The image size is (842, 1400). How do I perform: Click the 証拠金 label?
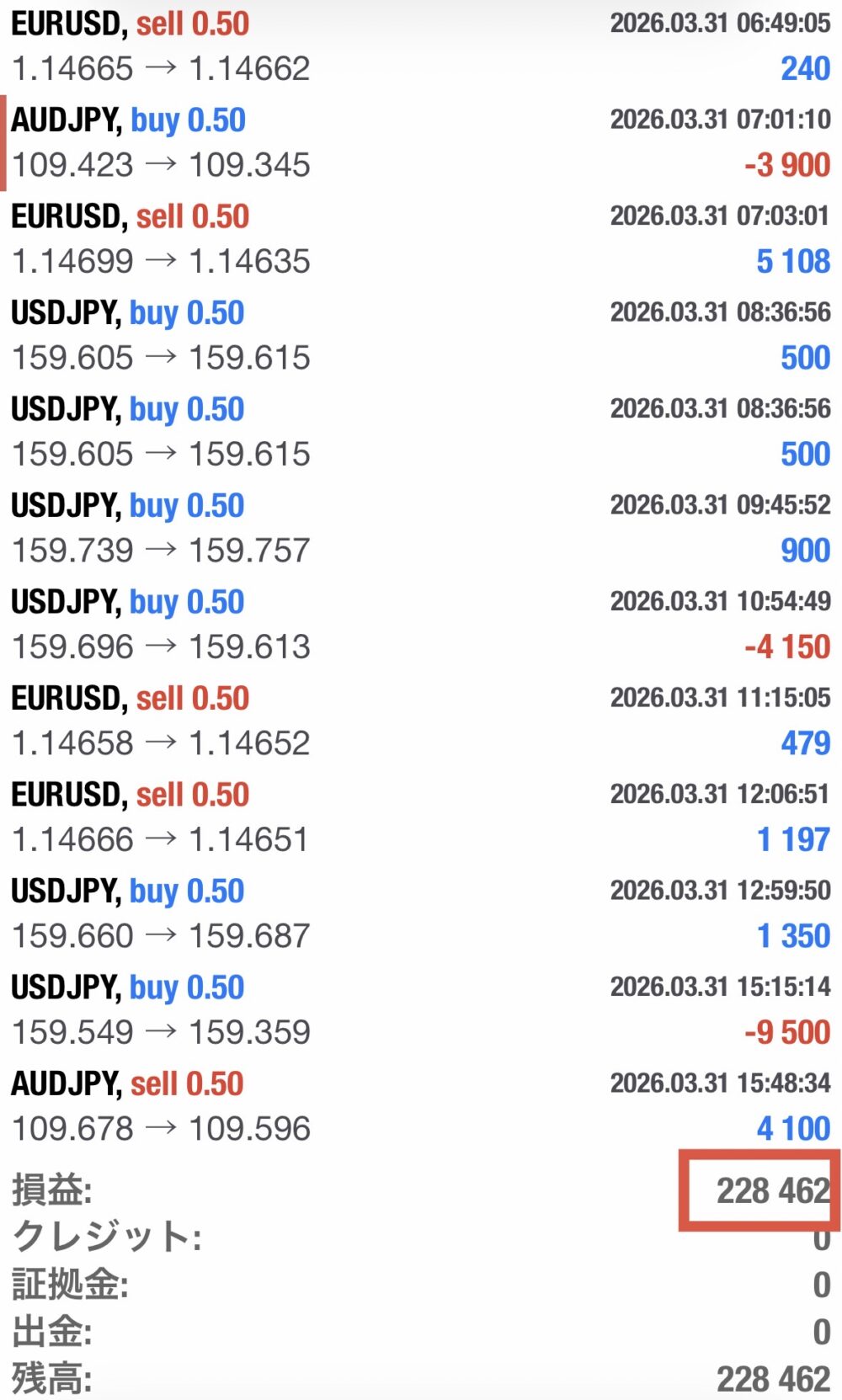tap(70, 1285)
